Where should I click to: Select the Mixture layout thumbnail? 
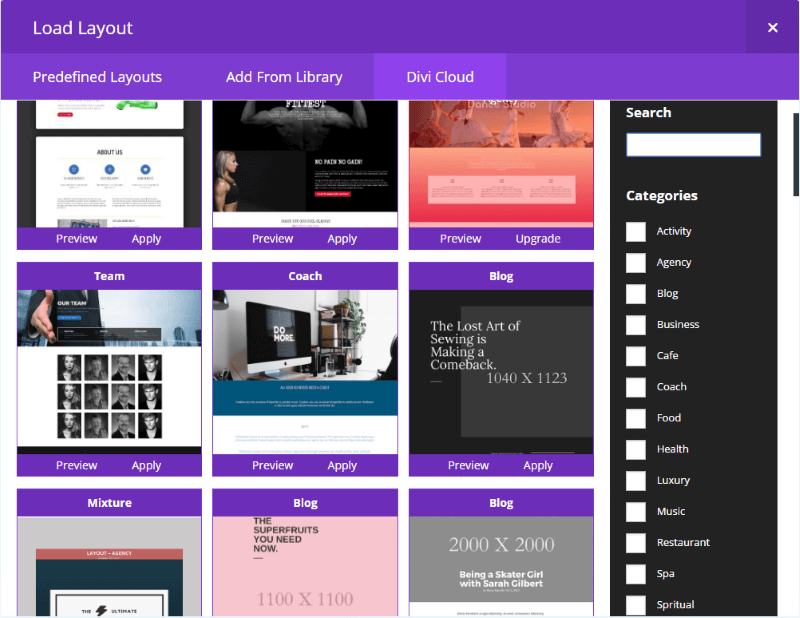pyautogui.click(x=109, y=566)
